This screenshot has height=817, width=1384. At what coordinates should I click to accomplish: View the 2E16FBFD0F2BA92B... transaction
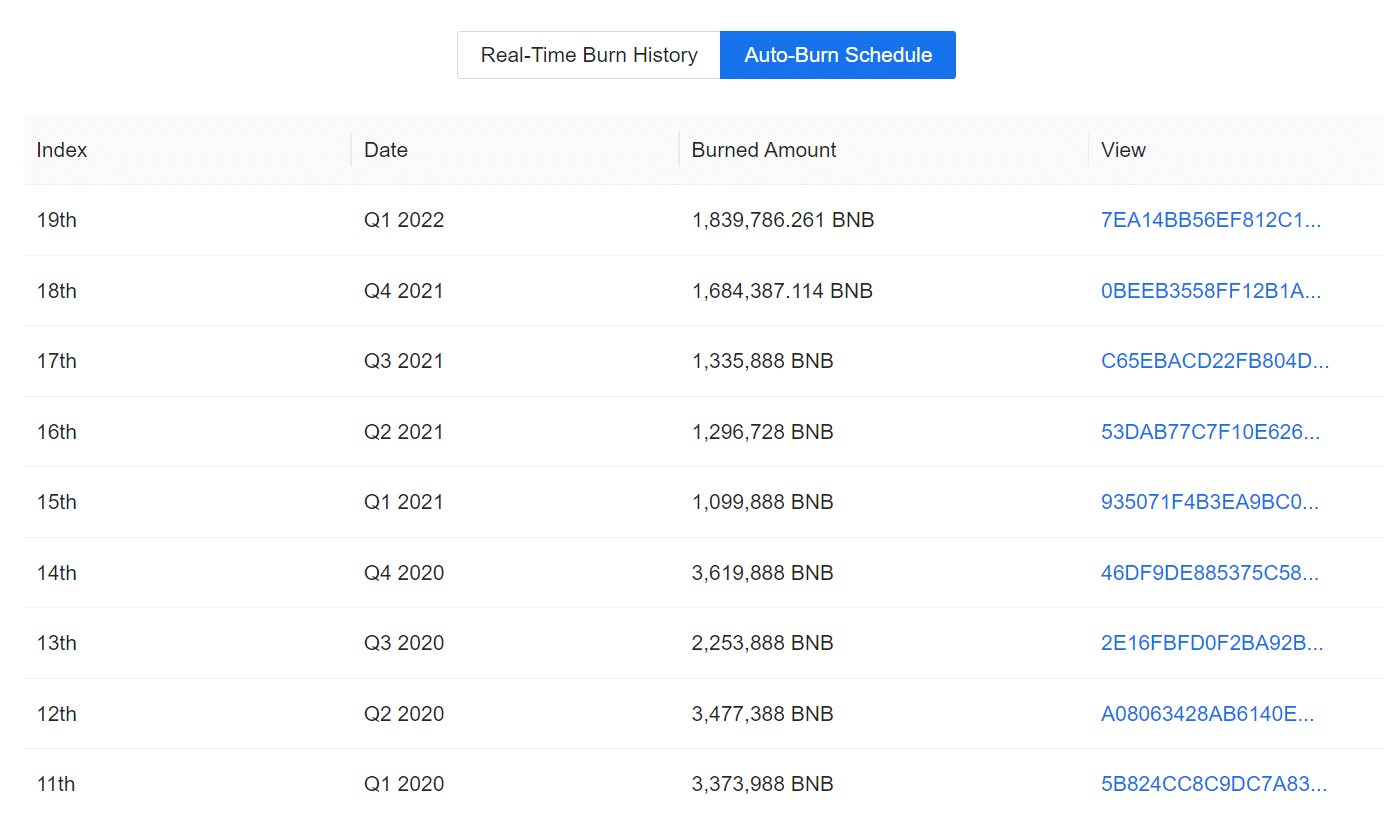pyautogui.click(x=1212, y=643)
